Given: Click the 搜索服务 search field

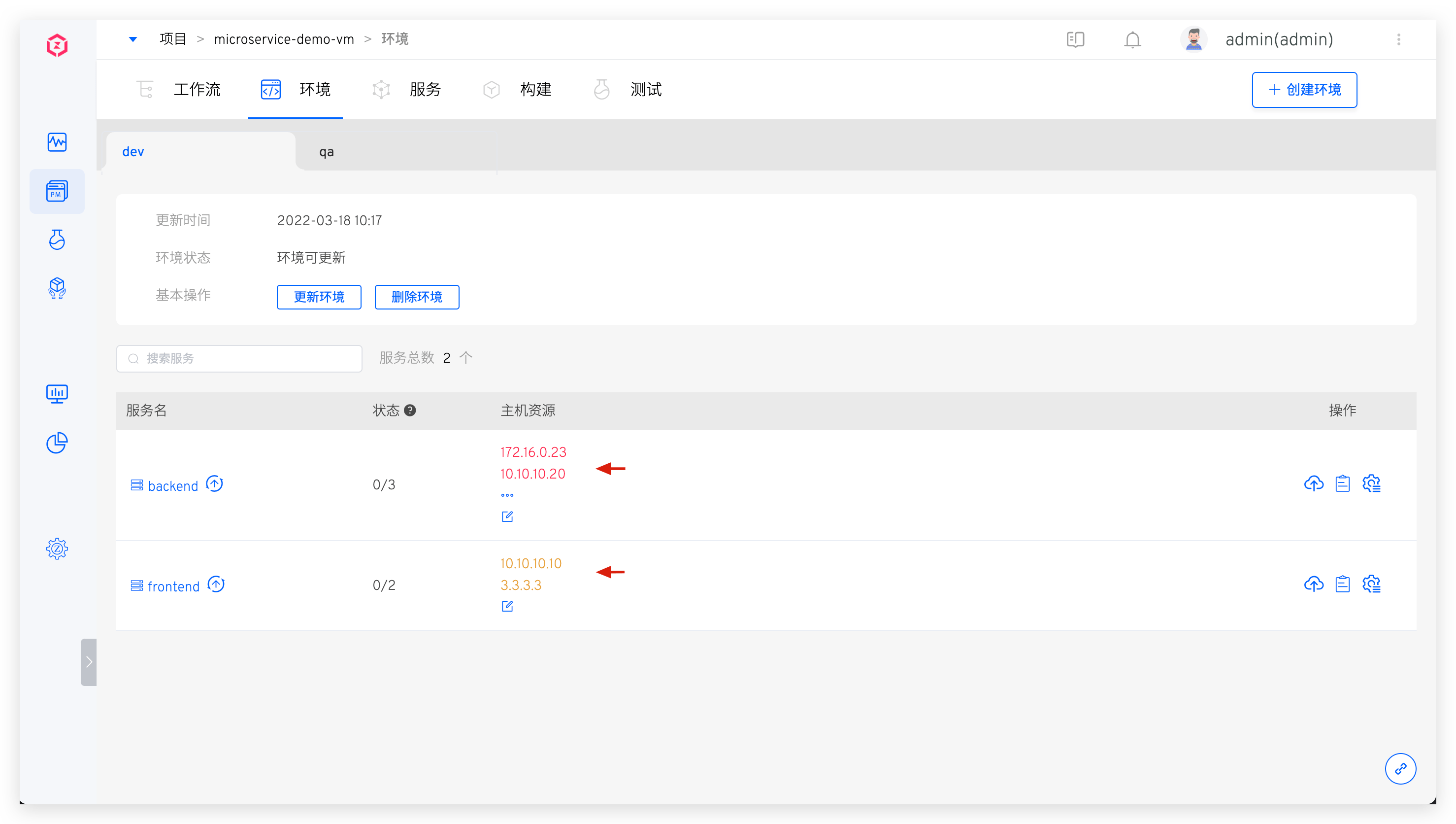Looking at the screenshot, I should tap(239, 358).
